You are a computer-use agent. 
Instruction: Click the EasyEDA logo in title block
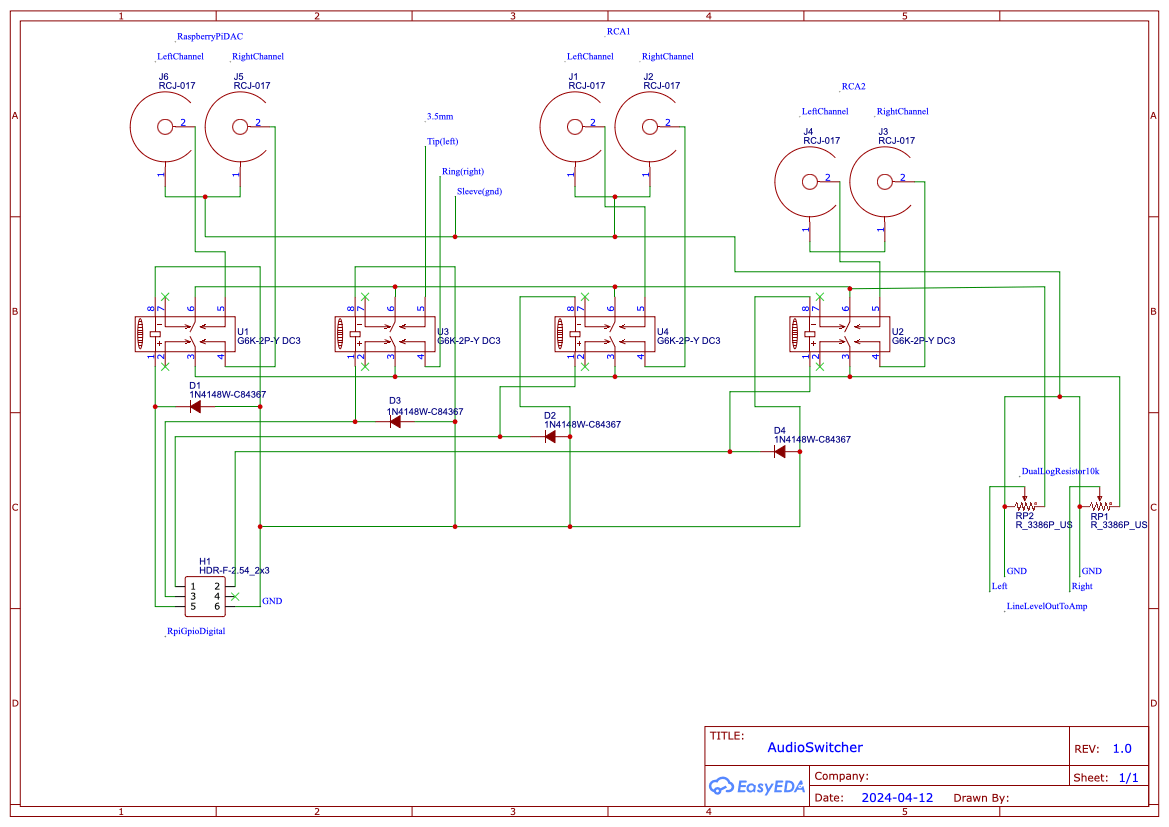point(757,786)
